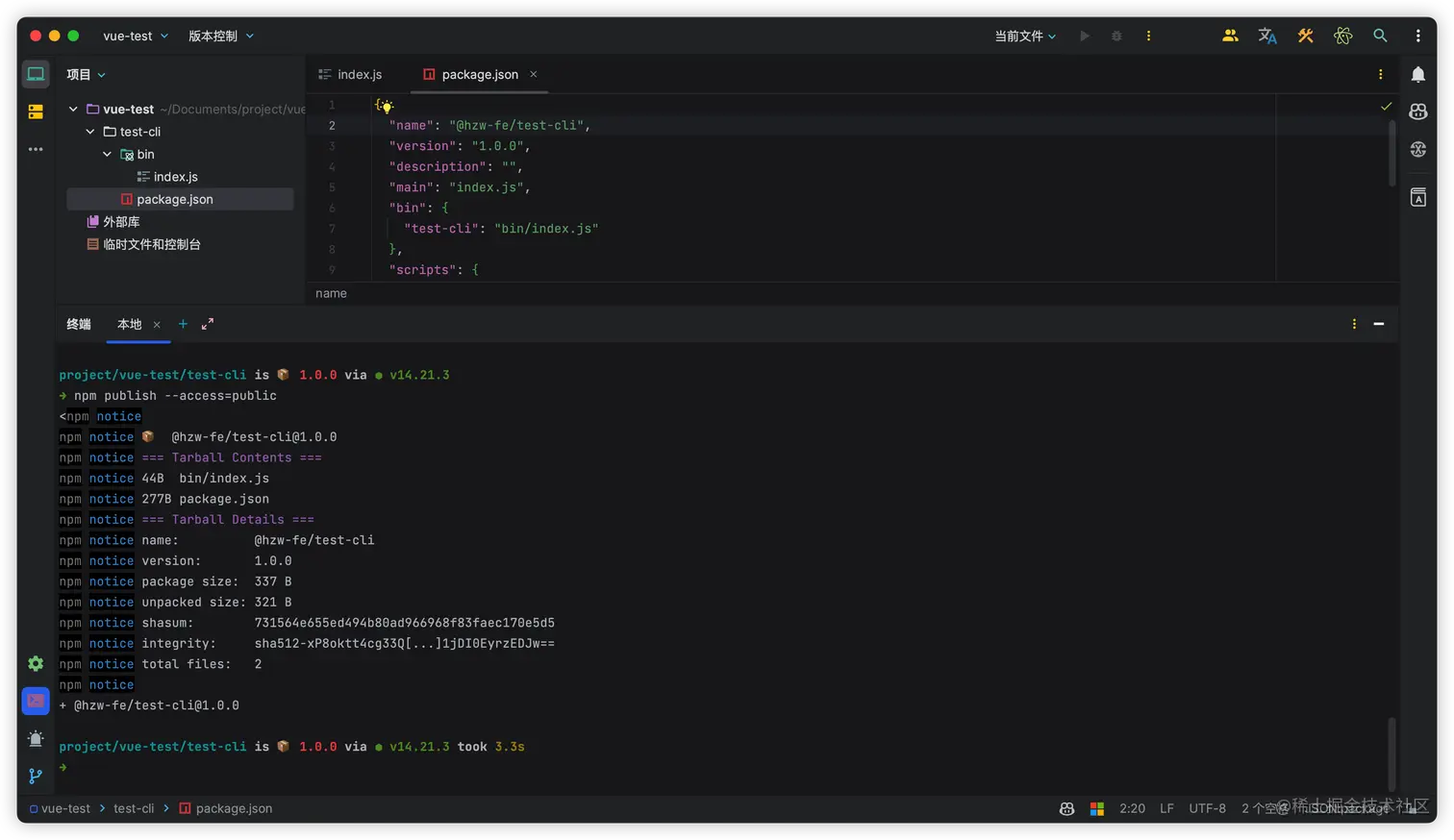Viewport: 1454px width, 840px height.
Task: Click the colorful squares status icon
Action: [1096, 808]
